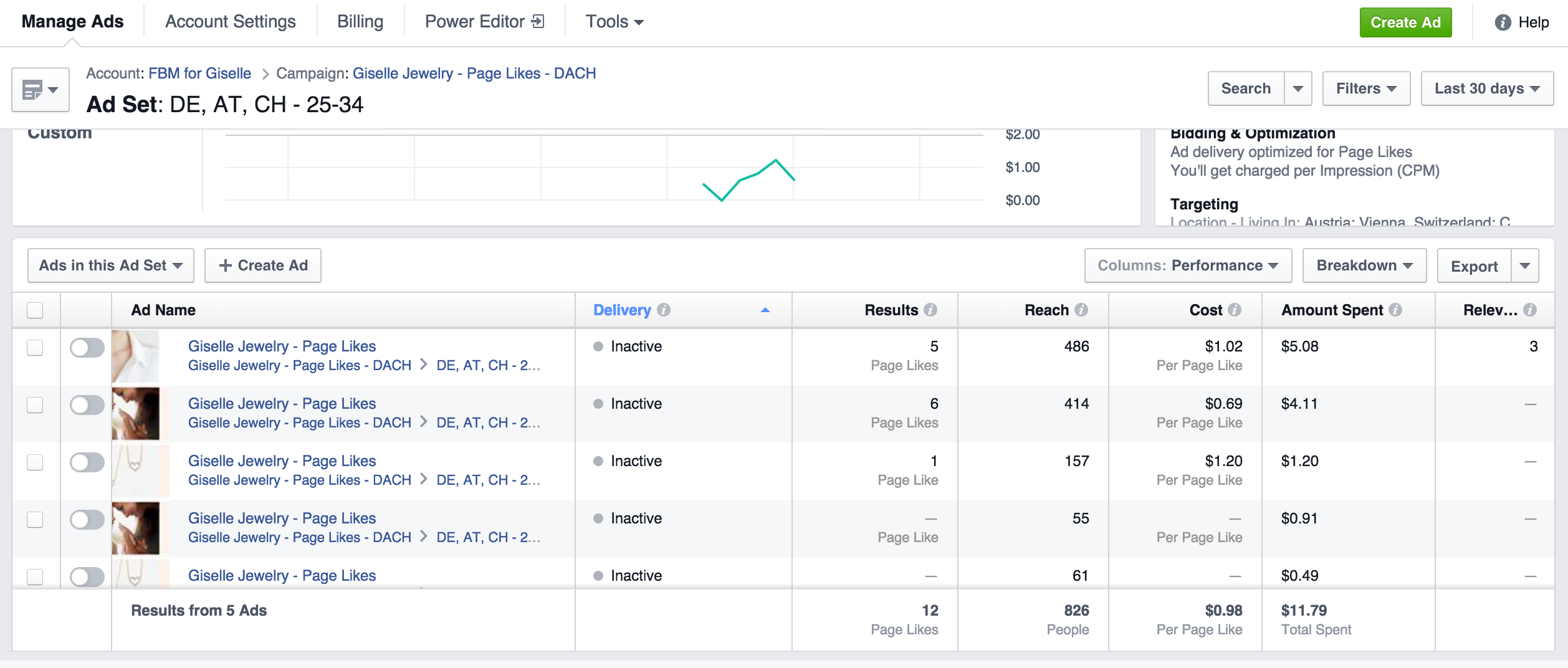Click the thumbnail of the $4.11 ad
This screenshot has width=1568, height=668.
coord(136,414)
